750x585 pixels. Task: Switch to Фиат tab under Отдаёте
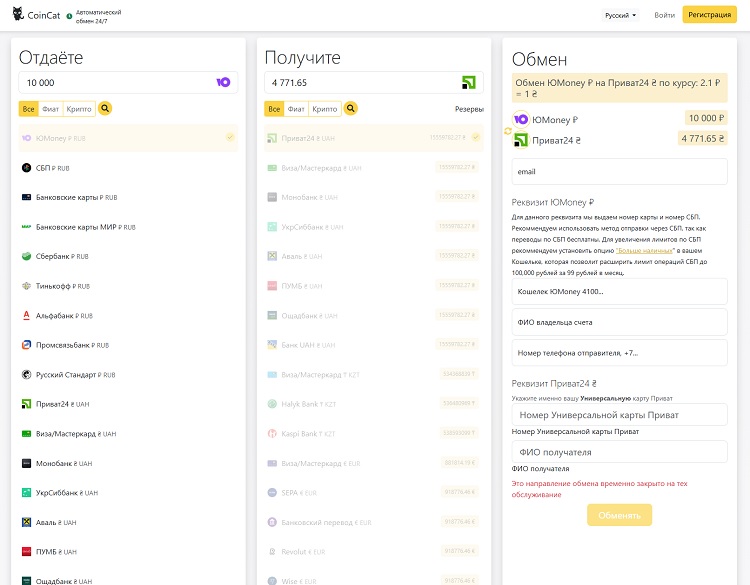[51, 108]
